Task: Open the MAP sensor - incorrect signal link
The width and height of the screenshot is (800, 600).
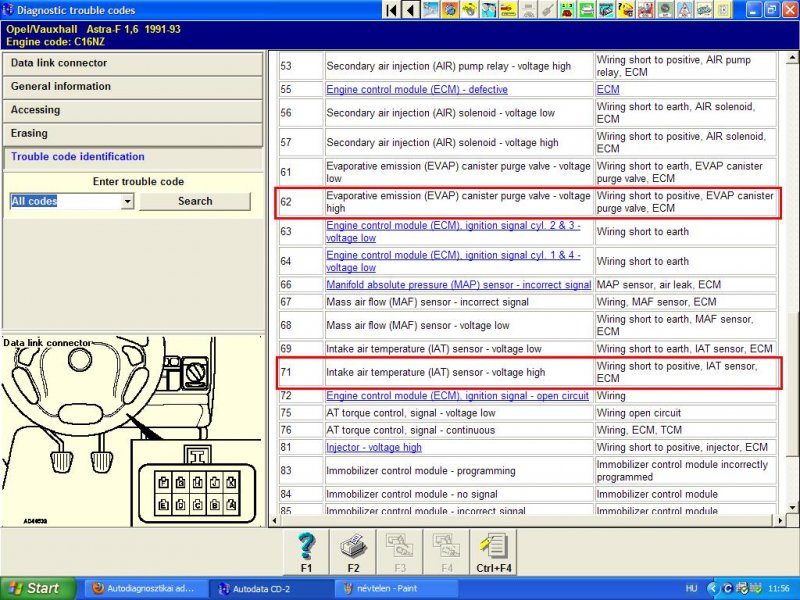Action: click(459, 285)
